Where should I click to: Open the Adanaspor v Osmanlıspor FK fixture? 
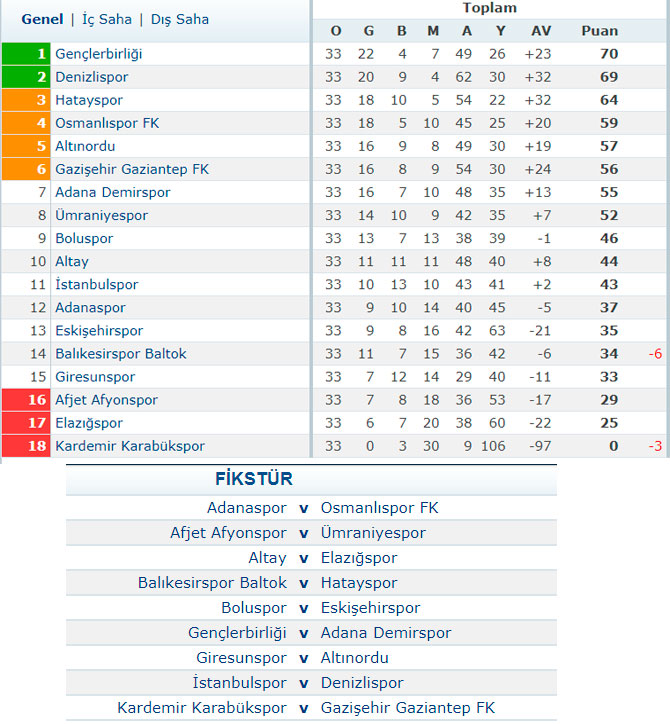pos(311,508)
